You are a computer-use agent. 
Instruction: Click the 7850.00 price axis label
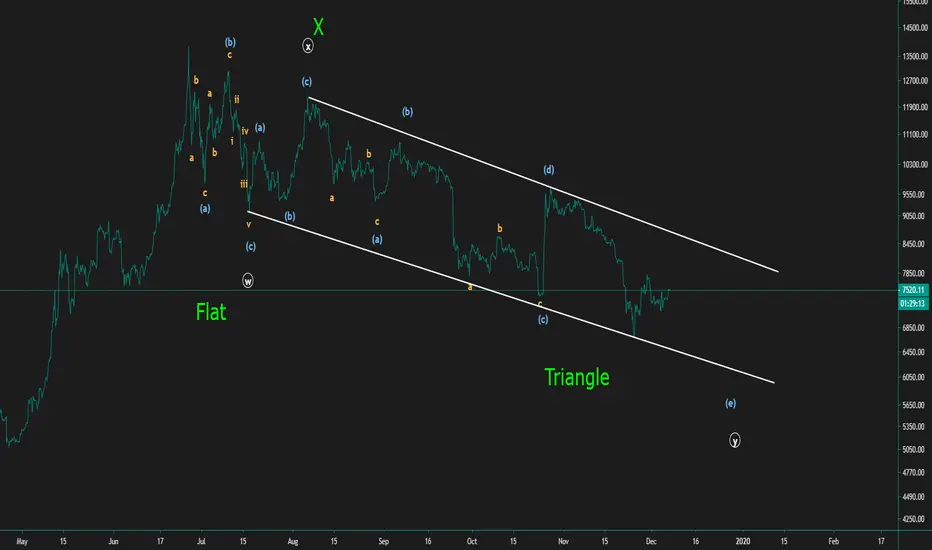click(x=915, y=274)
